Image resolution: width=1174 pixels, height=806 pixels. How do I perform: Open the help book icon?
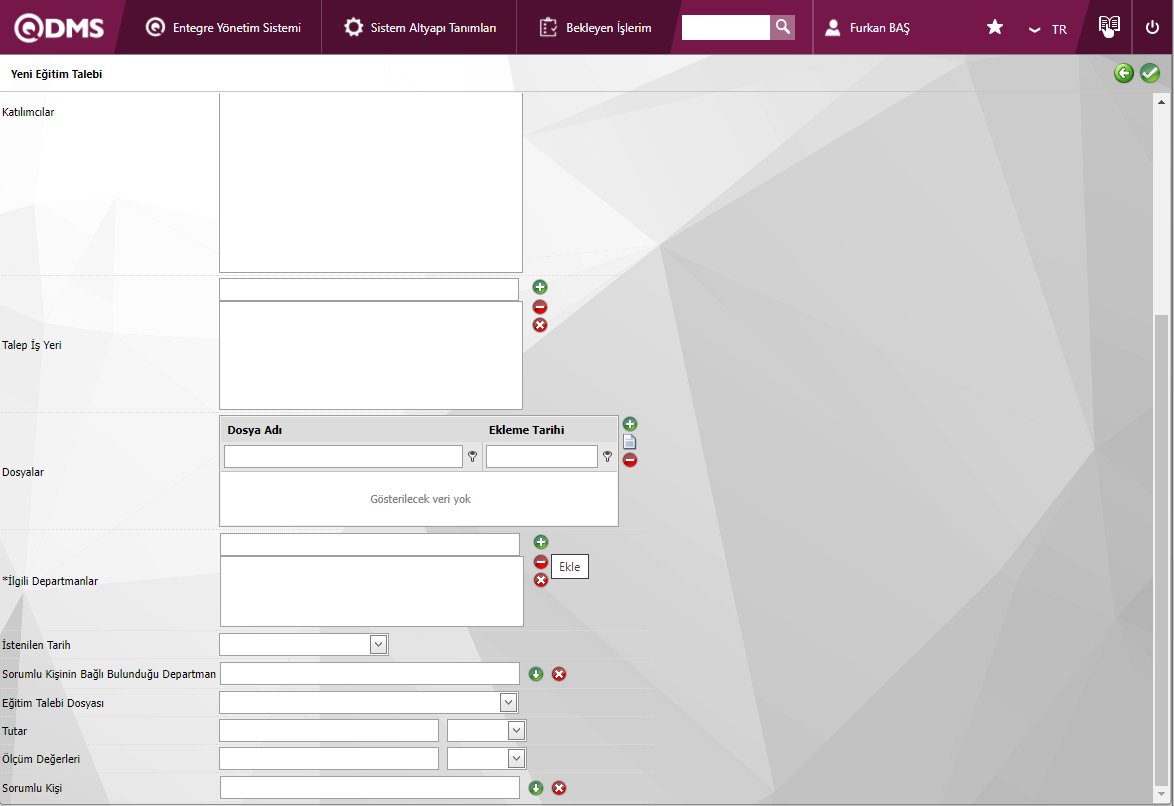point(1109,26)
